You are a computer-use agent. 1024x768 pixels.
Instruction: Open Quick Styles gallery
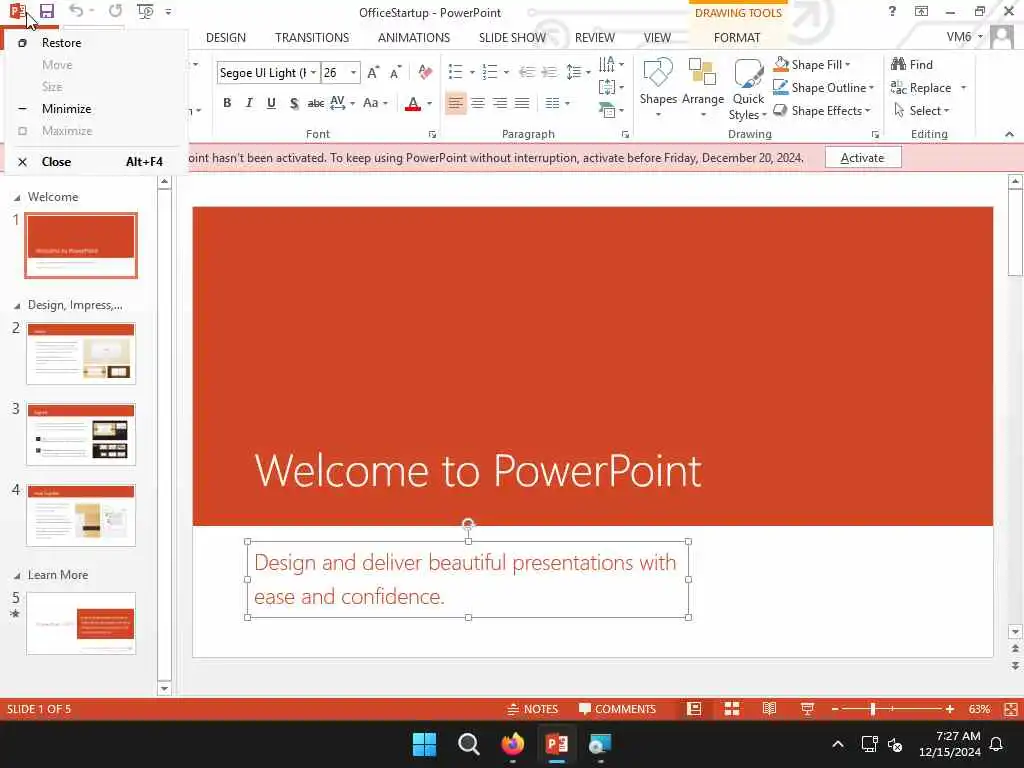point(748,89)
